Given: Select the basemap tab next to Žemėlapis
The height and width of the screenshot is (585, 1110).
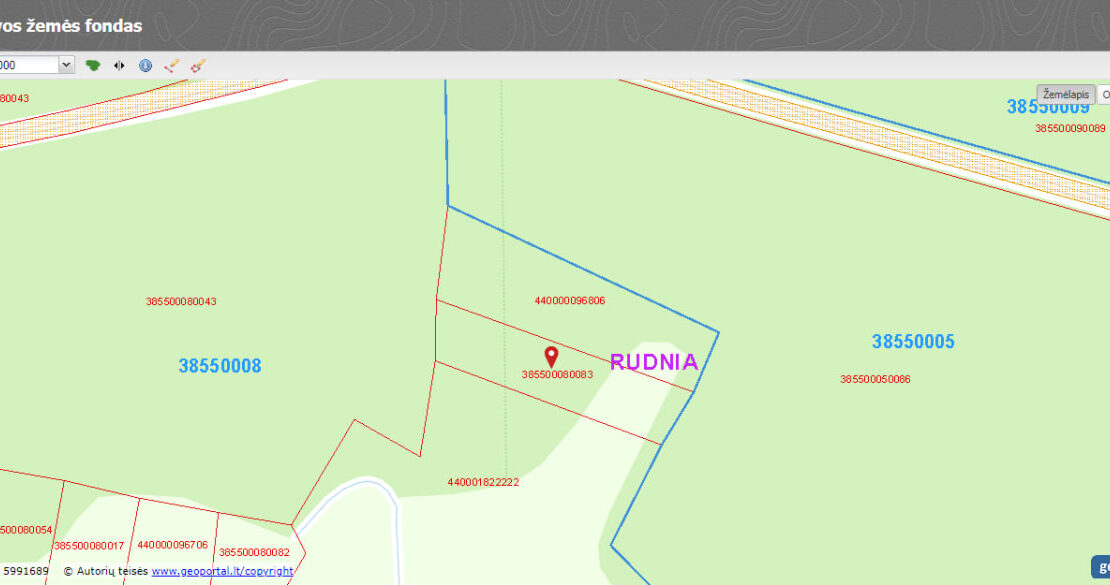Looking at the screenshot, I should tap(1104, 94).
